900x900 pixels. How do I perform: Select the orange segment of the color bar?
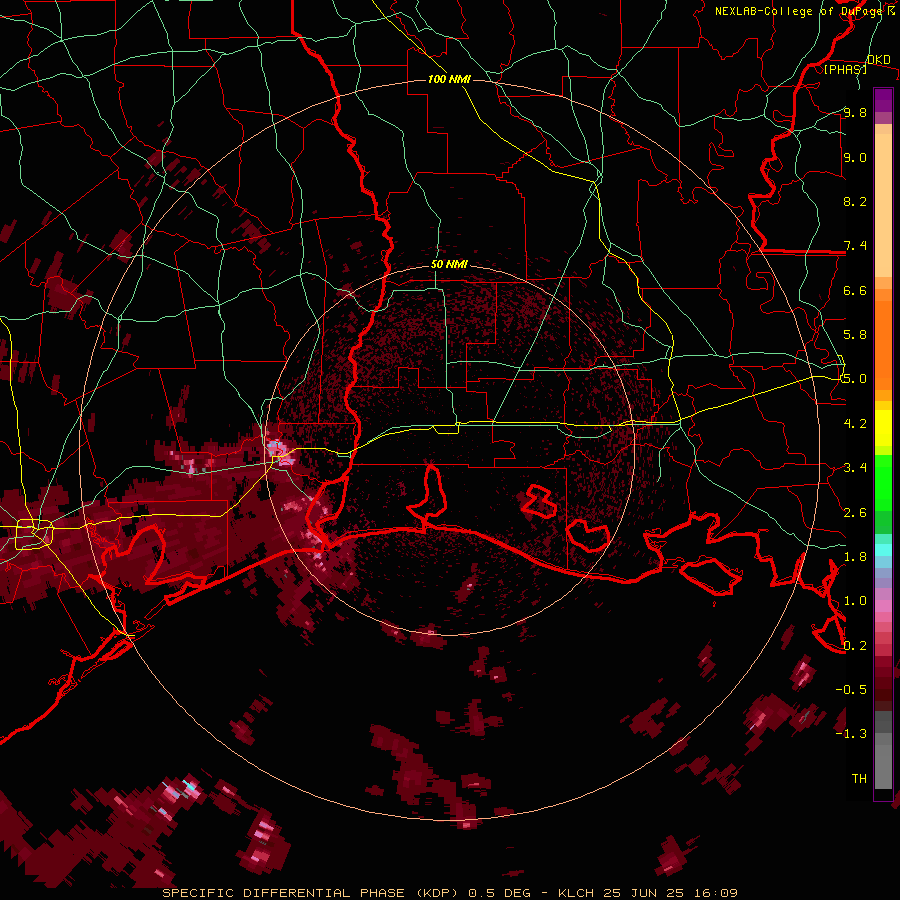tap(883, 344)
